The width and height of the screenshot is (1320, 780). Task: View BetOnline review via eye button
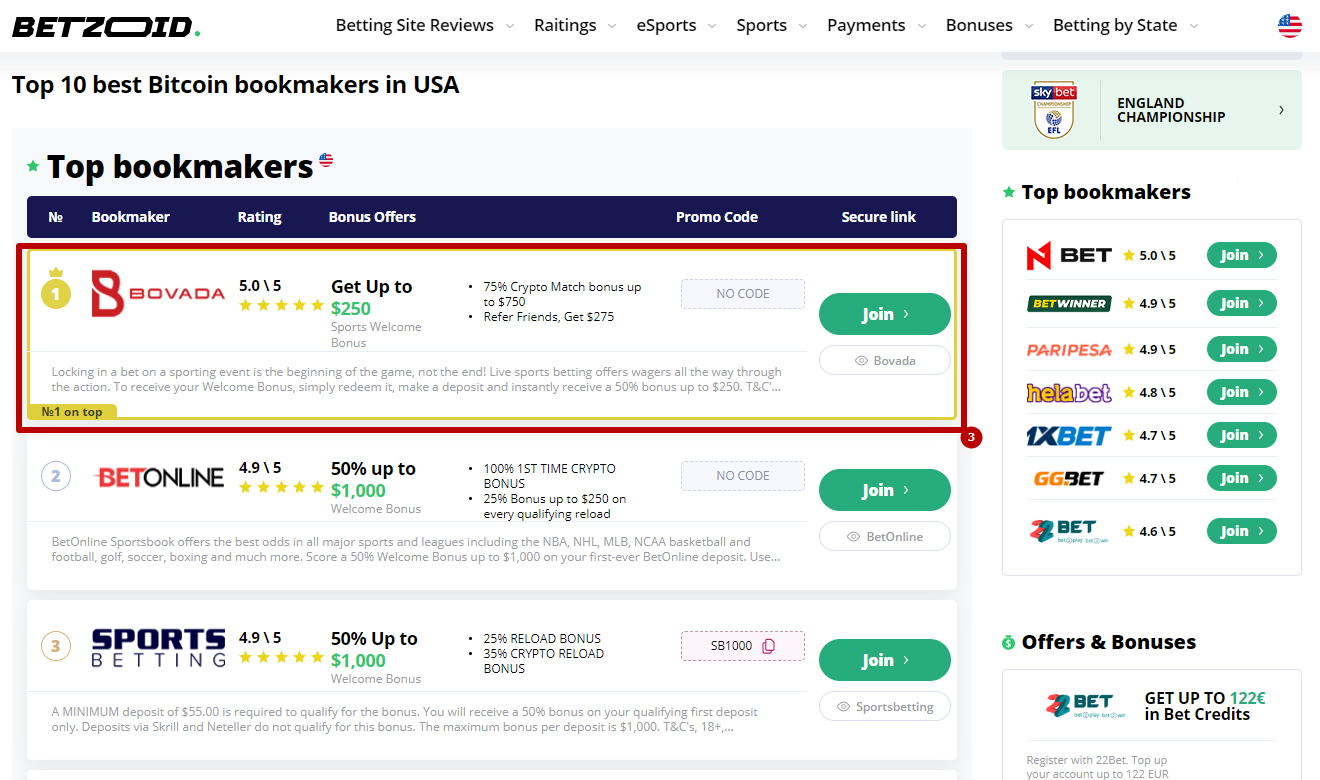[884, 537]
